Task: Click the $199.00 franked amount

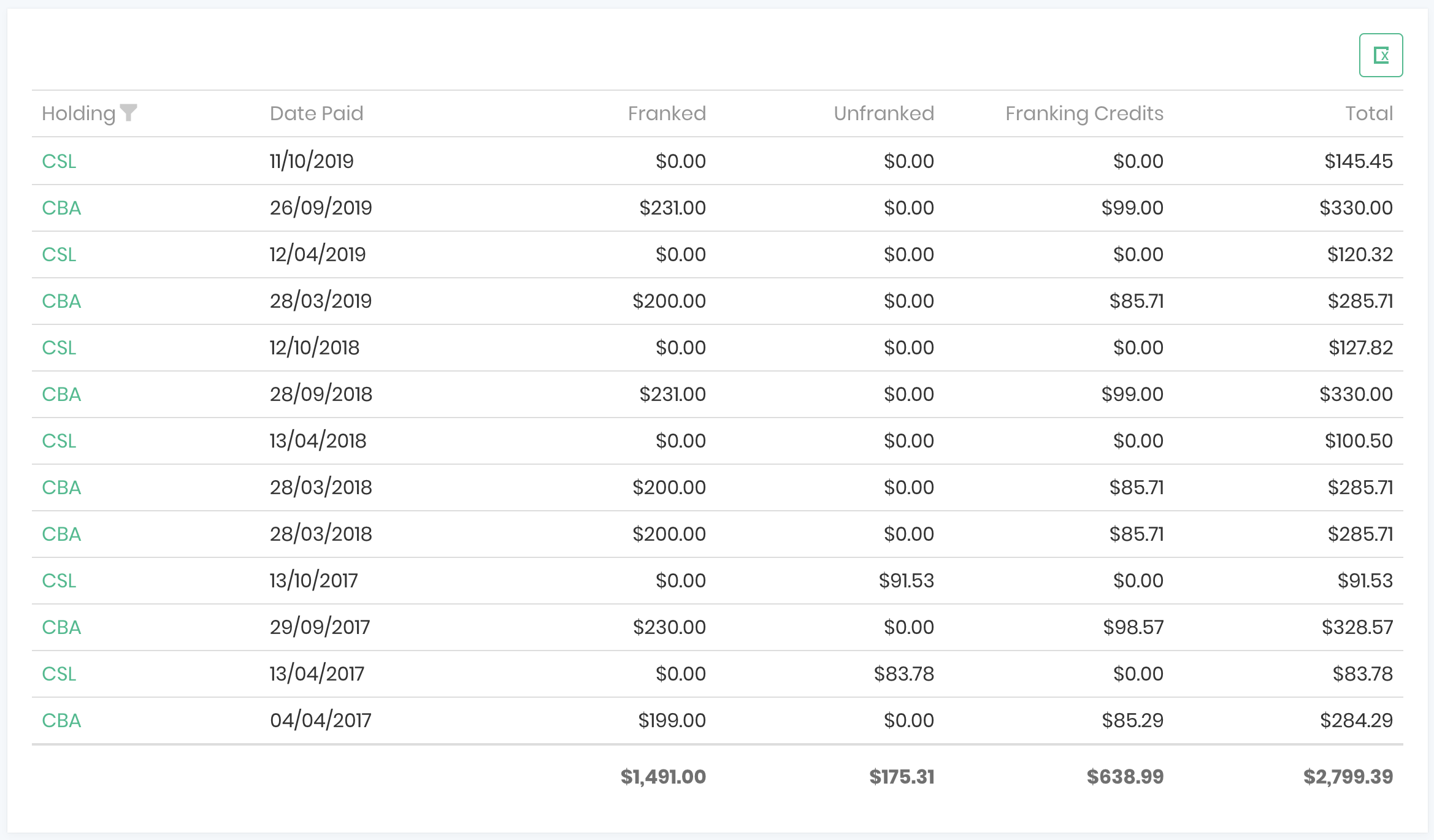Action: click(672, 720)
